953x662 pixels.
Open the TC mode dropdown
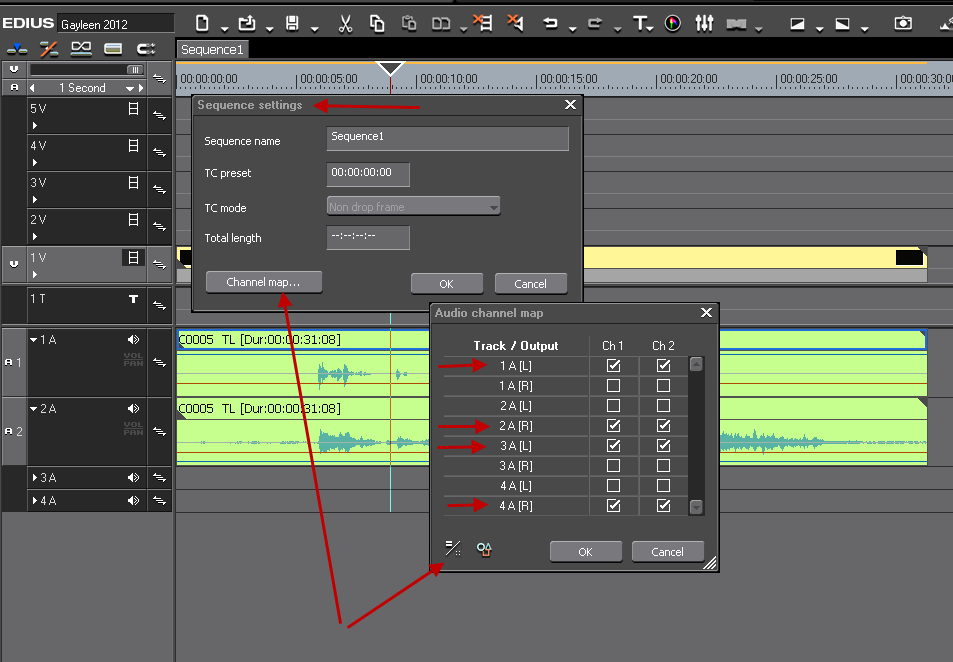(413, 207)
